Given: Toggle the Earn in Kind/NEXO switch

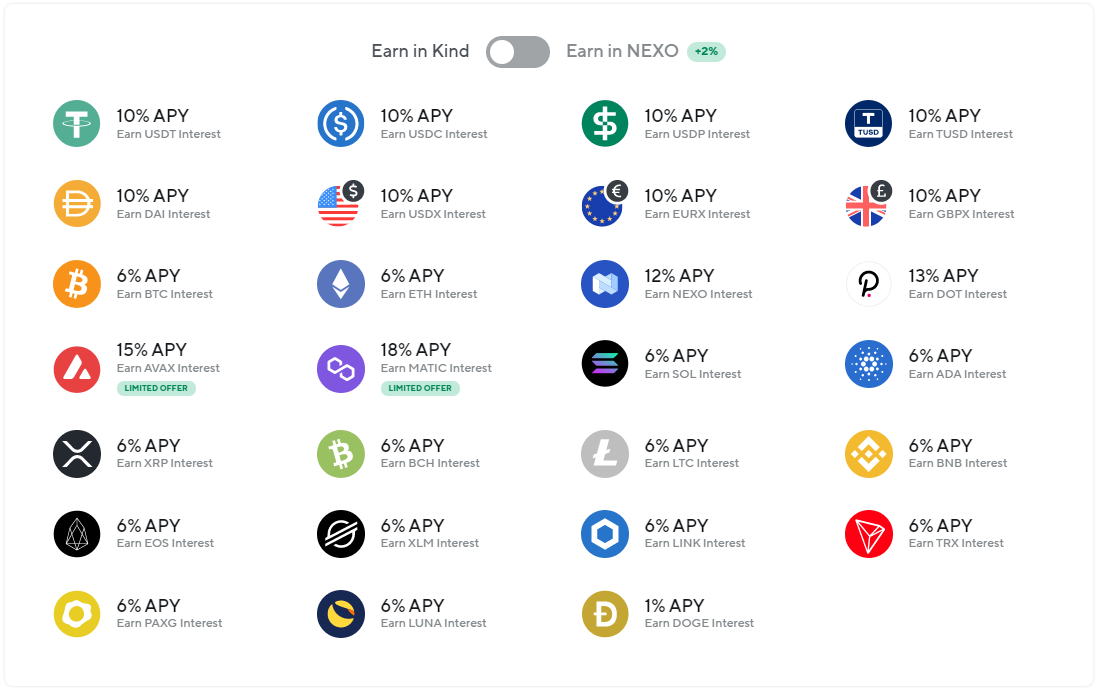Looking at the screenshot, I should tap(518, 52).
